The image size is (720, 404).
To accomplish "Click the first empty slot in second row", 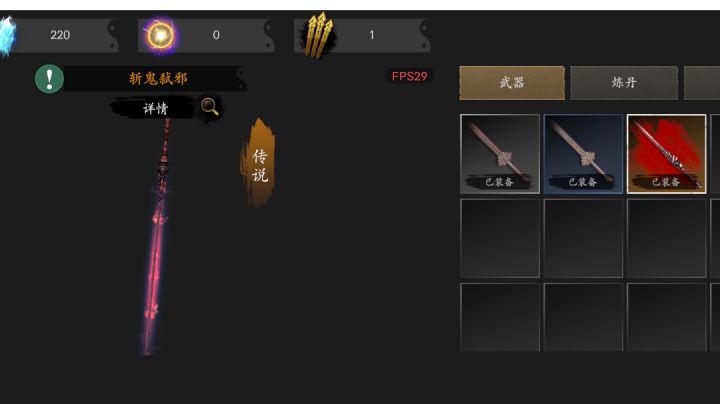I will (x=500, y=238).
